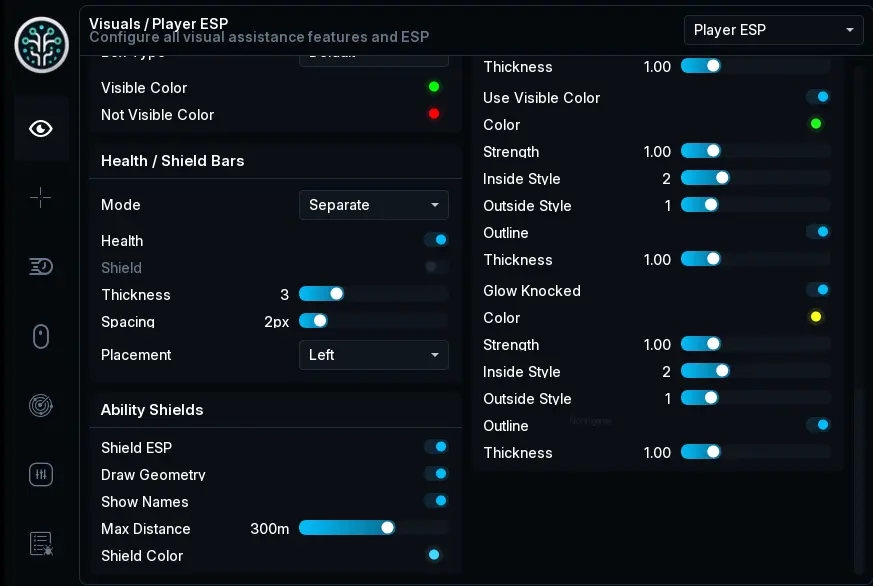Open the Placement dropdown set to Left
Image resolution: width=873 pixels, height=586 pixels.
(x=374, y=355)
